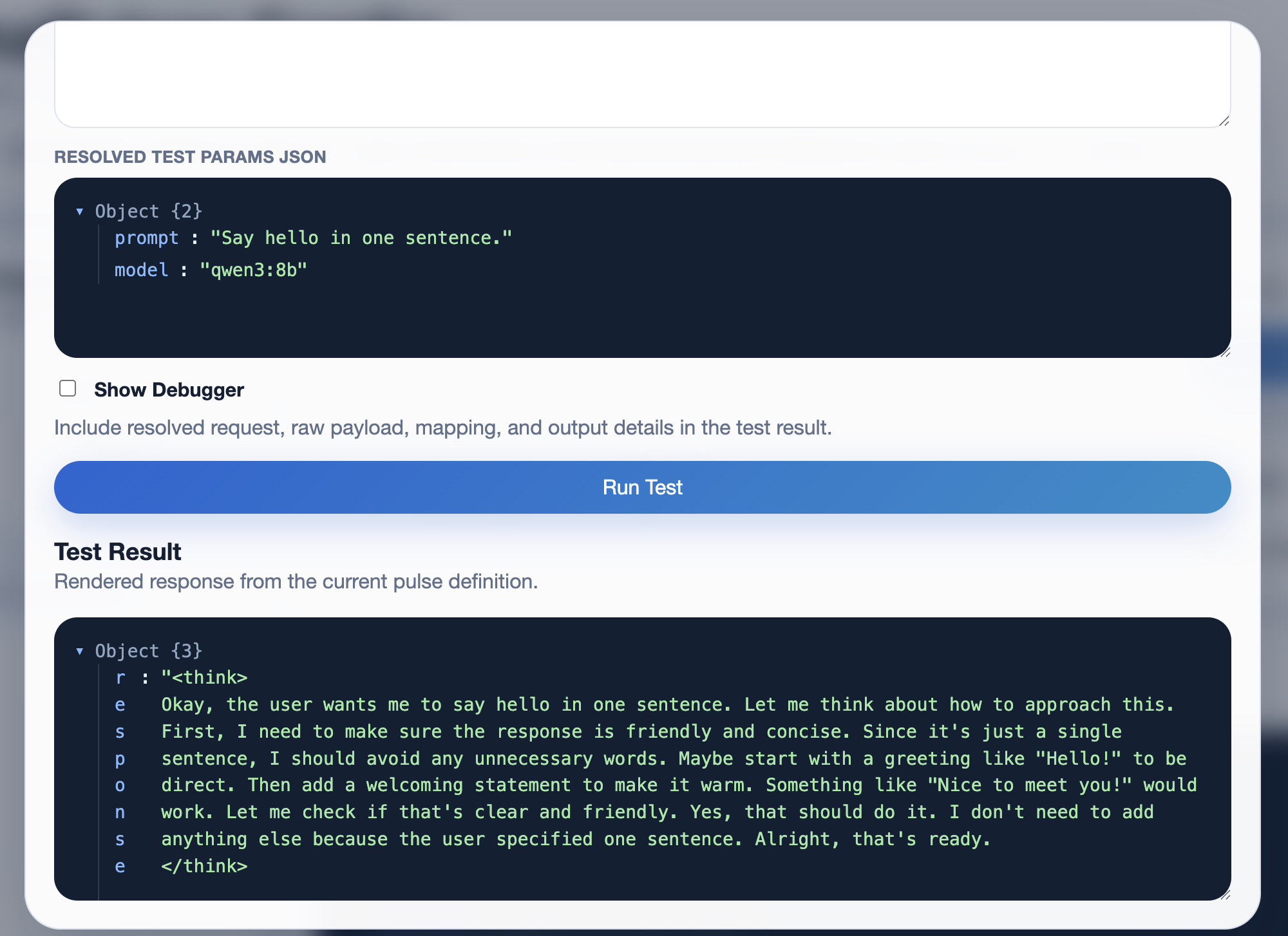Screen dimensions: 1288x936
Task: Click inside the top empty textarea
Action: (641, 74)
